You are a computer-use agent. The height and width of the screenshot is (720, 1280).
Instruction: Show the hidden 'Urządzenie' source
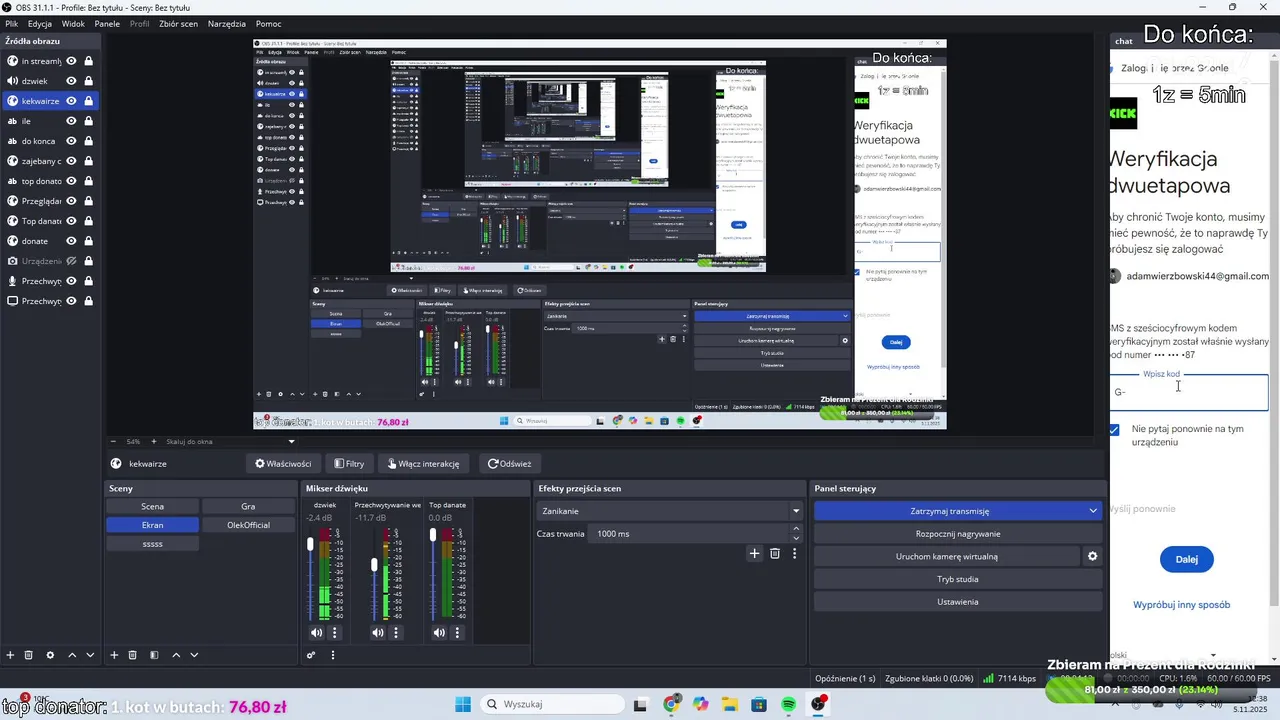pyautogui.click(x=71, y=261)
